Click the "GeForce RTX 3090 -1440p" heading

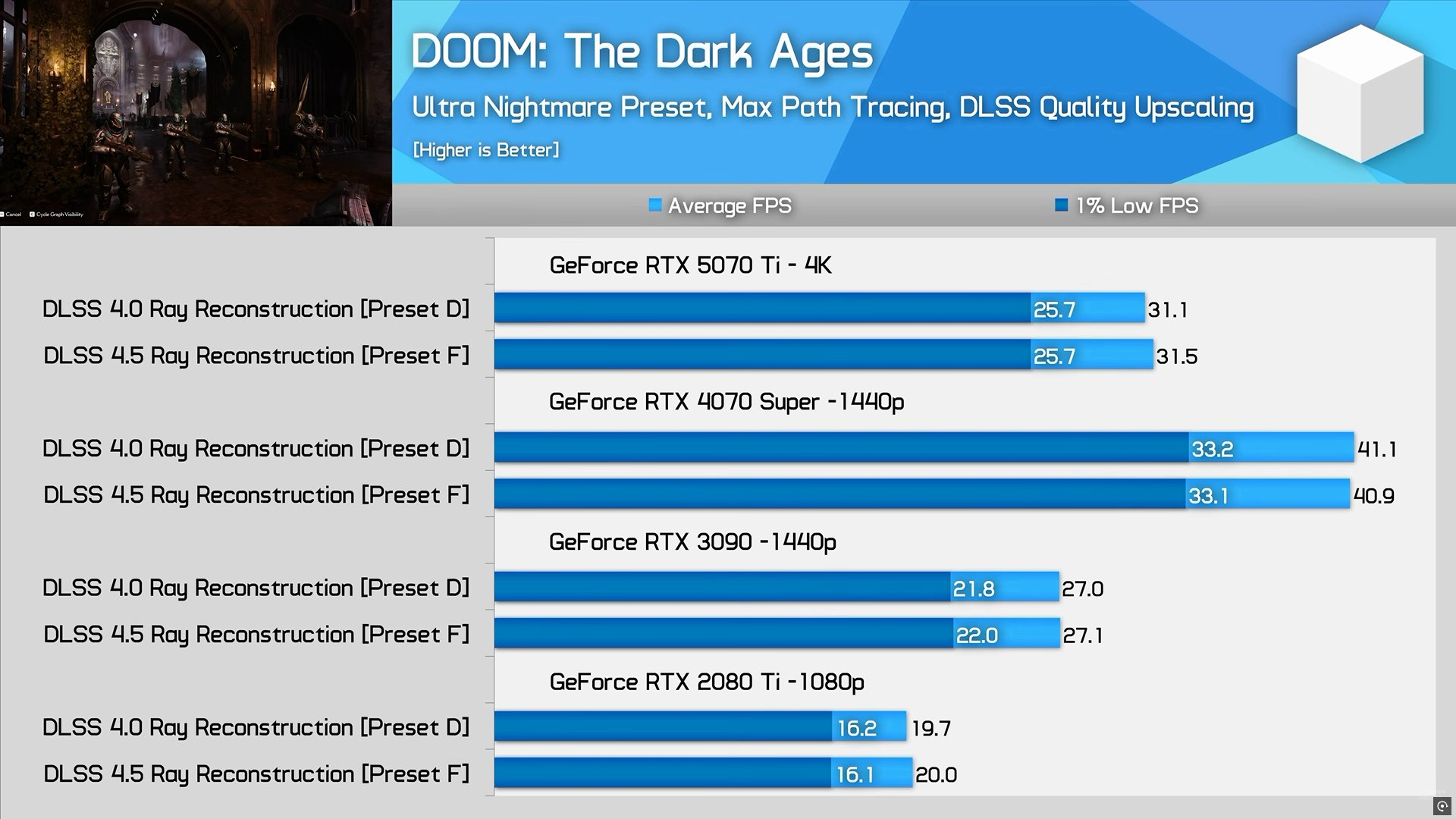click(x=692, y=541)
